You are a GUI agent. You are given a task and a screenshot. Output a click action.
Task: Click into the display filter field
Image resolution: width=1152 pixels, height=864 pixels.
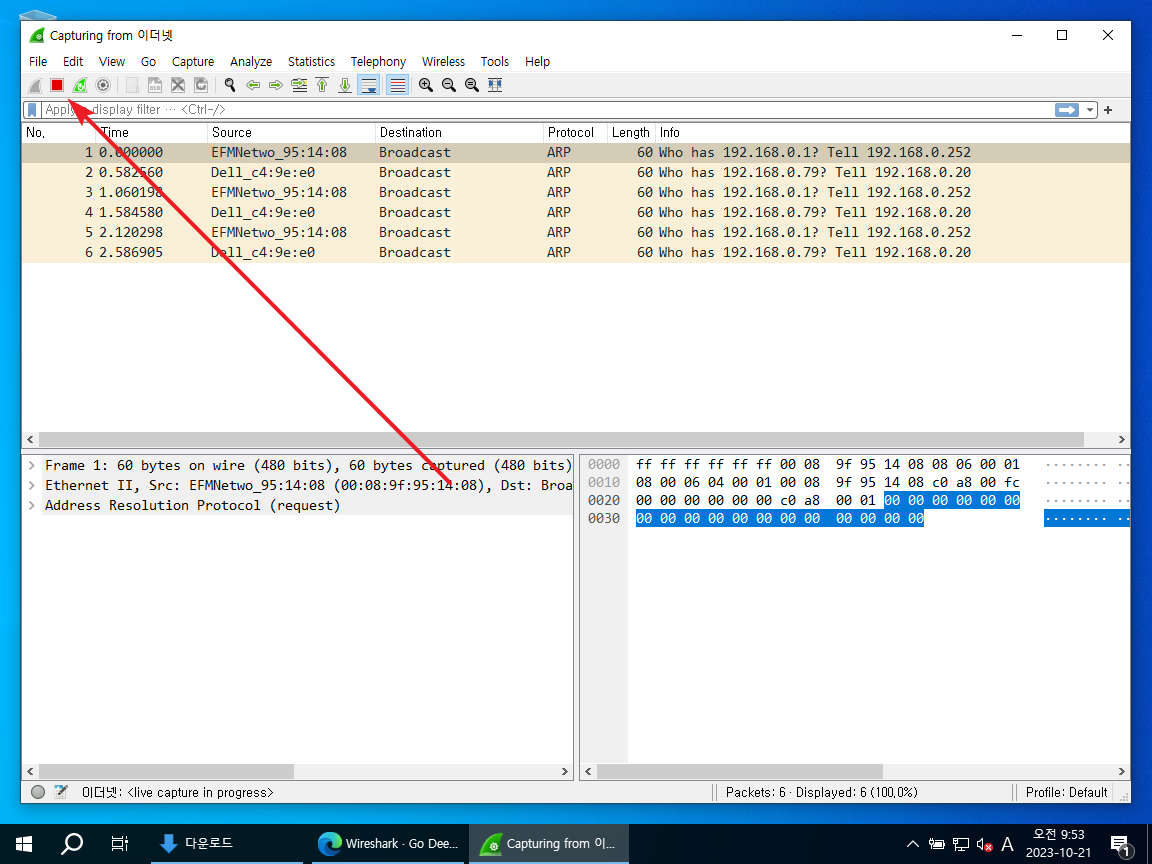(547, 109)
